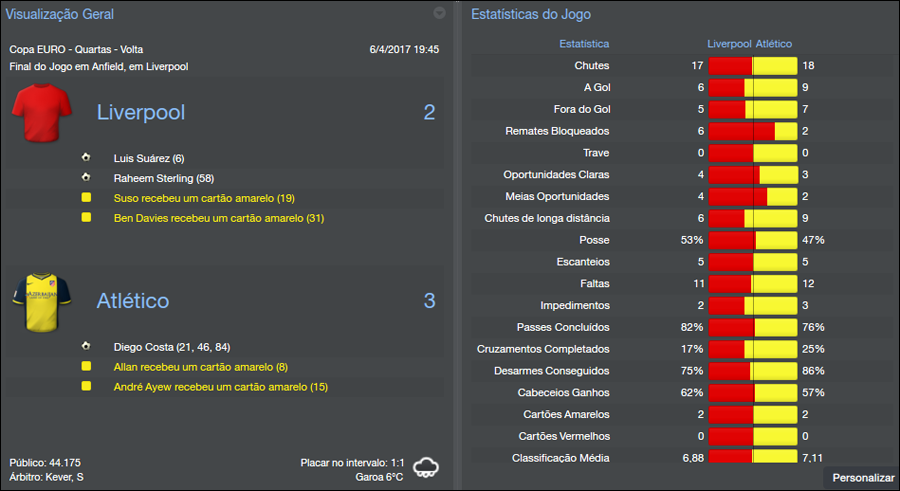This screenshot has width=900, height=491.
Task: Click the Posse possession bar
Action: click(753, 240)
